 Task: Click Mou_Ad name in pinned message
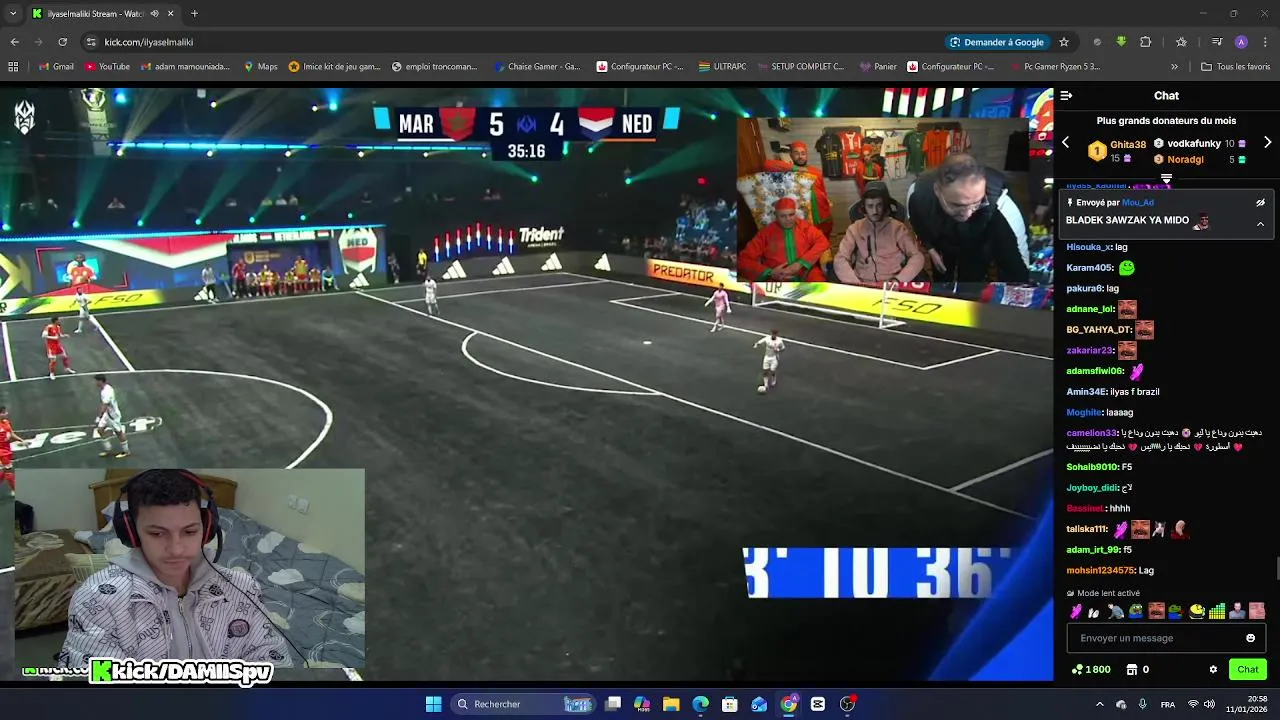point(1138,203)
